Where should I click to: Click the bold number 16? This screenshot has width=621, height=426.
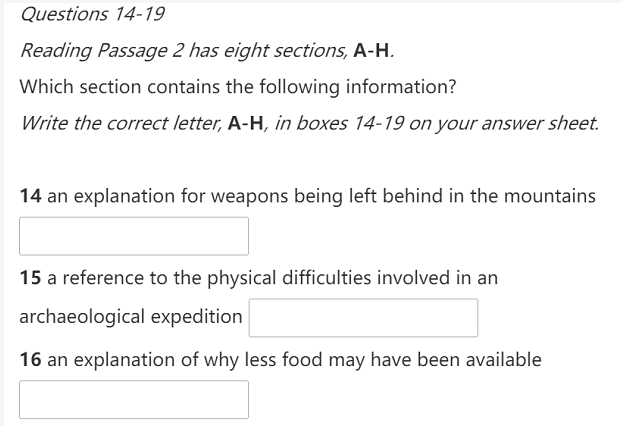tap(30, 360)
